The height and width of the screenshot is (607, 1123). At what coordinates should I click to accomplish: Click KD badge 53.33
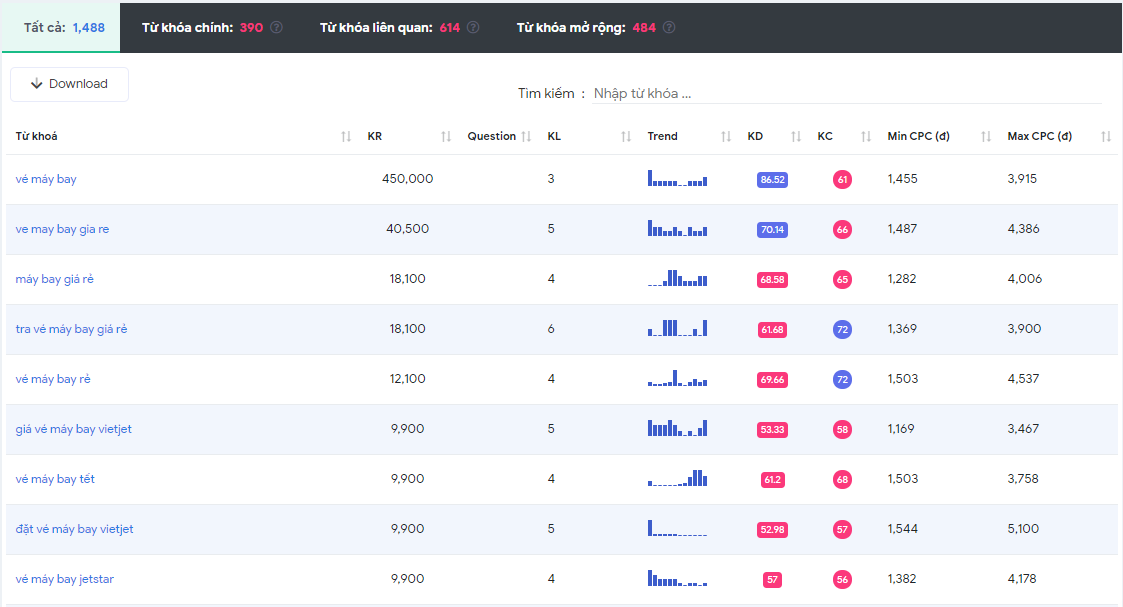coord(772,429)
